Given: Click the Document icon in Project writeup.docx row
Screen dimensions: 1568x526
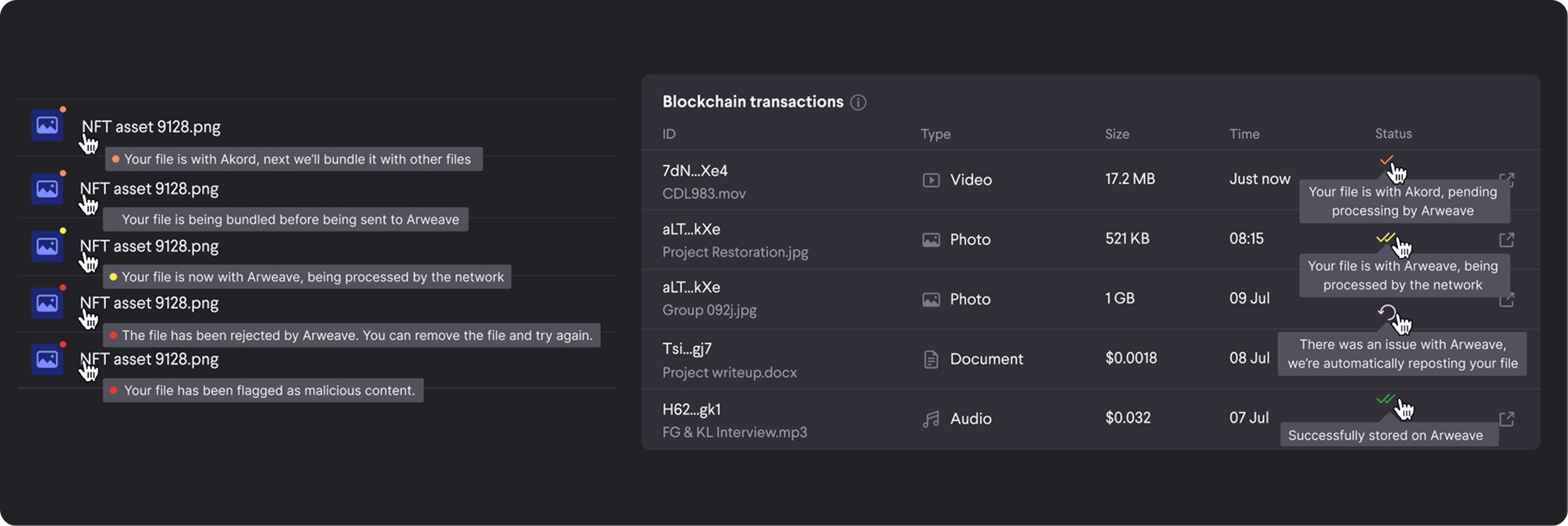Looking at the screenshot, I should (931, 360).
